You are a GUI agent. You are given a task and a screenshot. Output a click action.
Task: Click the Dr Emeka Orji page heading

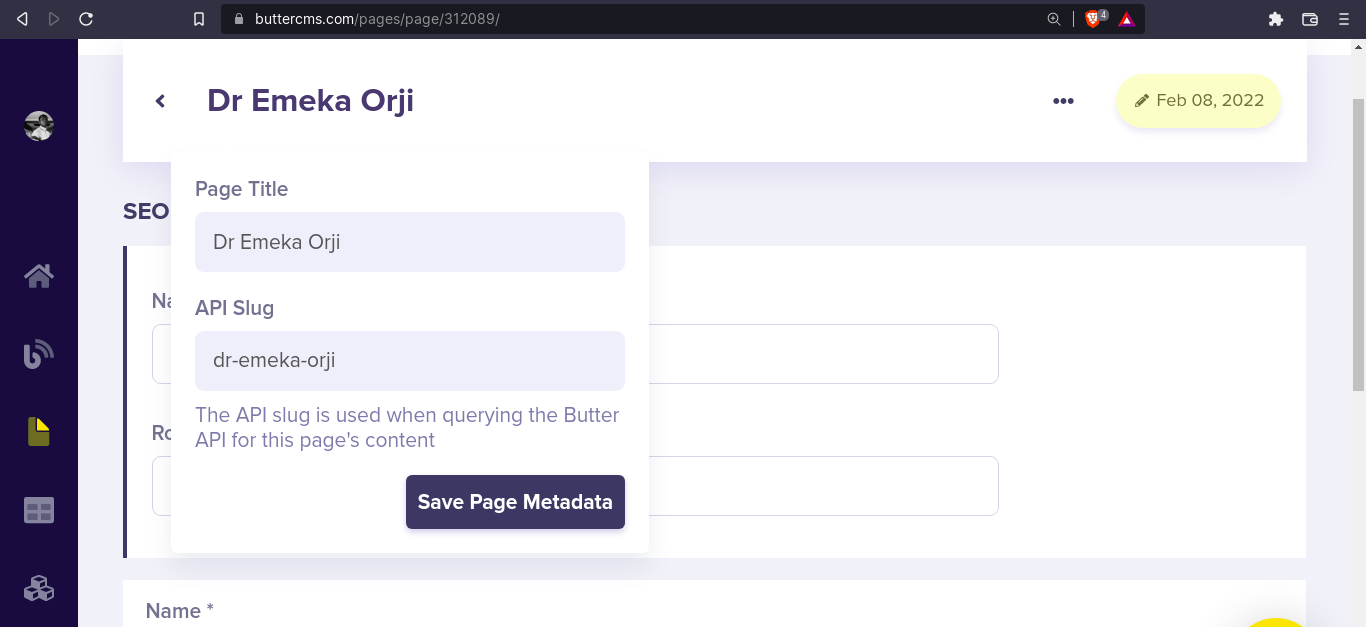tap(310, 101)
